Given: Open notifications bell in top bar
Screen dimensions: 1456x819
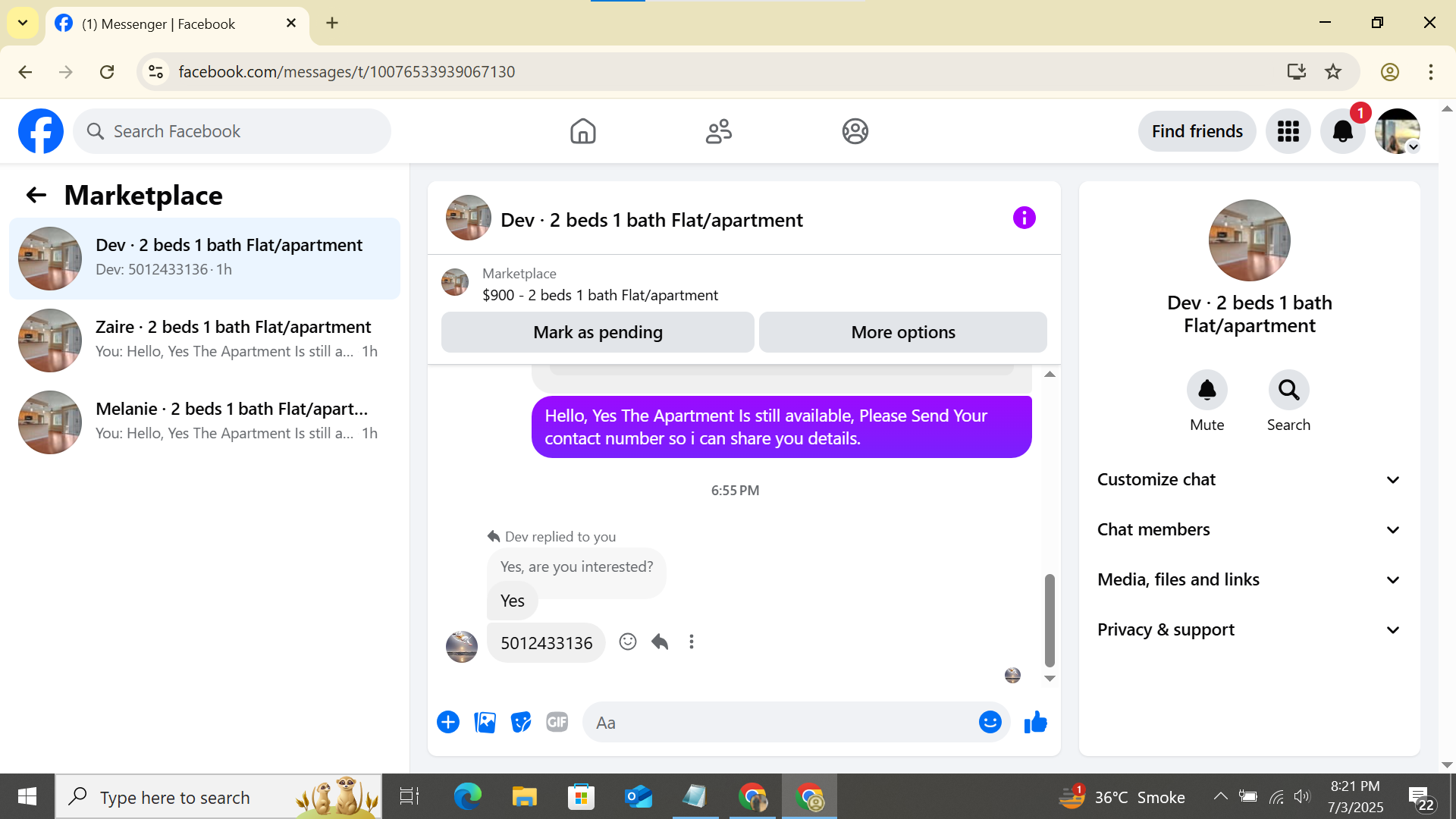Looking at the screenshot, I should (1342, 131).
